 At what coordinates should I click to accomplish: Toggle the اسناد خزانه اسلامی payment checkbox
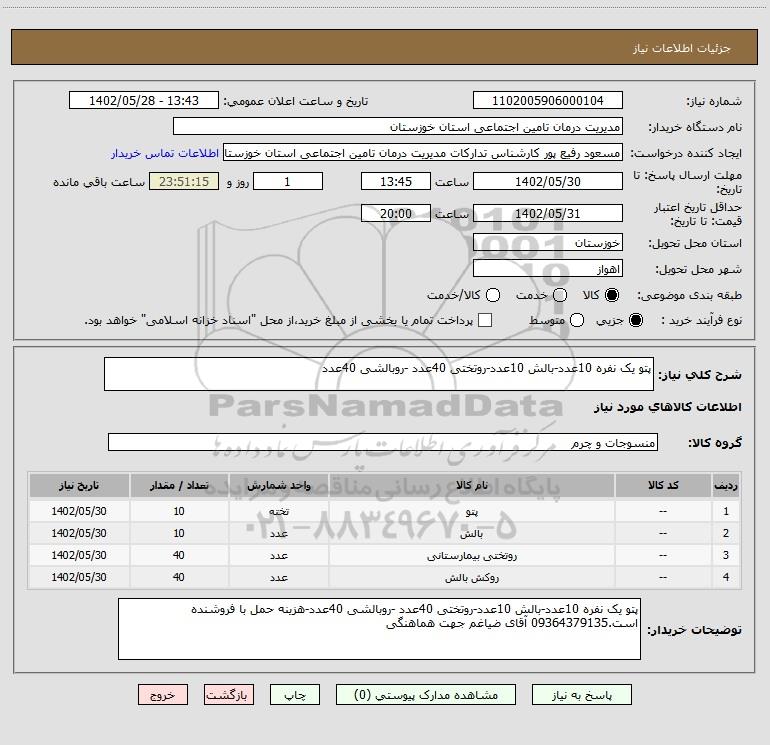tap(485, 320)
